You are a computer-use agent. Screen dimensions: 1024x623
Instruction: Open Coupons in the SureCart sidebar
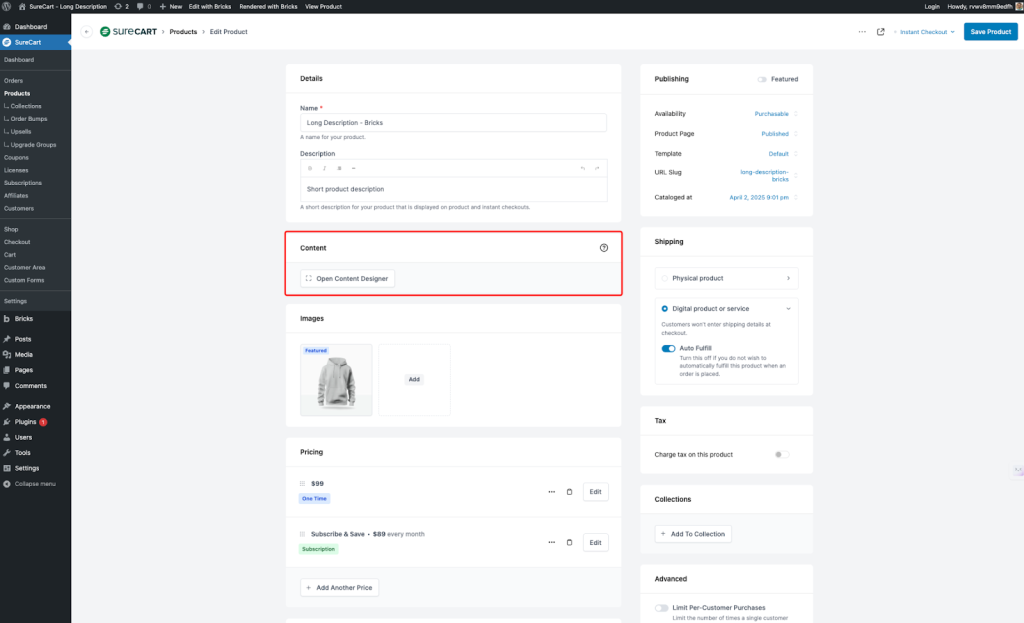(x=16, y=157)
